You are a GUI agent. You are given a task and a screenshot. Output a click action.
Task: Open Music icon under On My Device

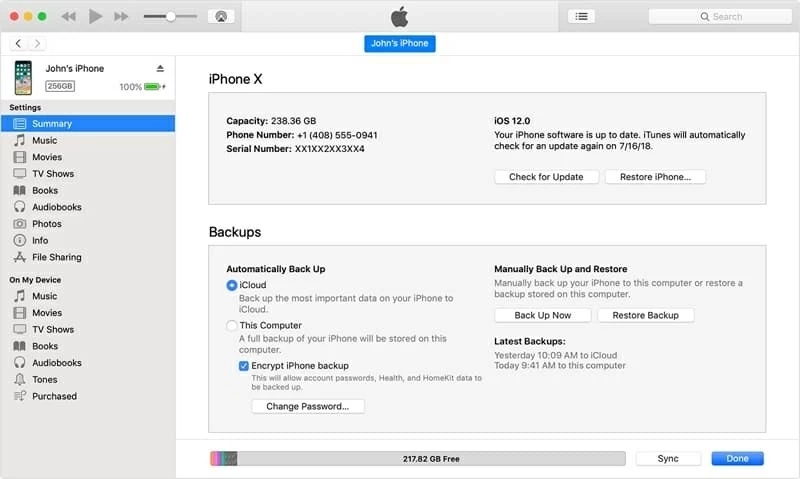[x=19, y=296]
